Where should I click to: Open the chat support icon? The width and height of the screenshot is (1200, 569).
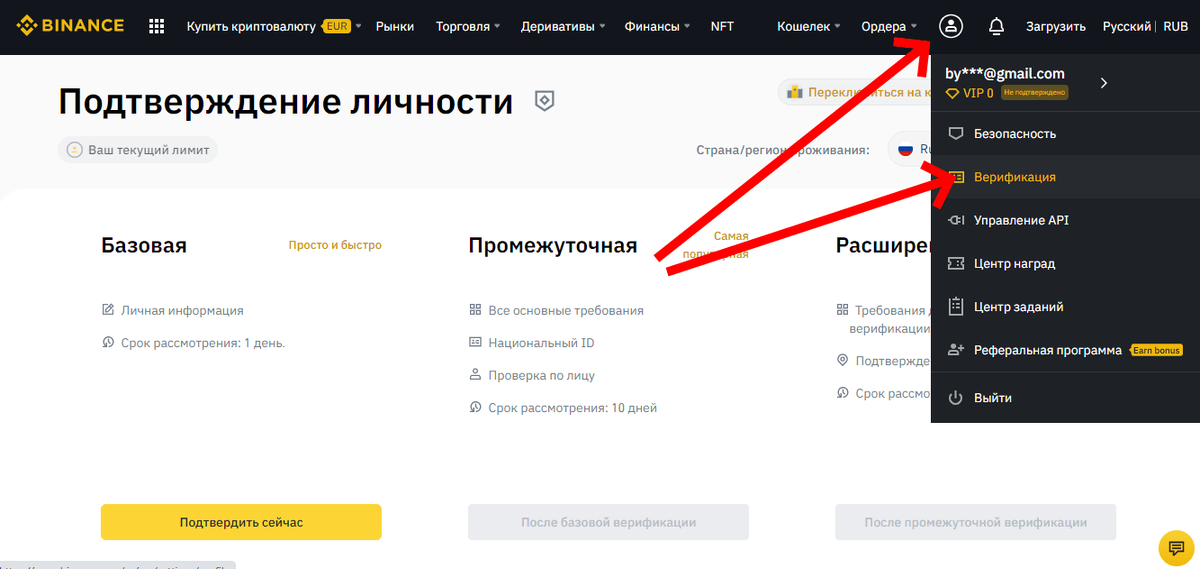coord(1174,547)
